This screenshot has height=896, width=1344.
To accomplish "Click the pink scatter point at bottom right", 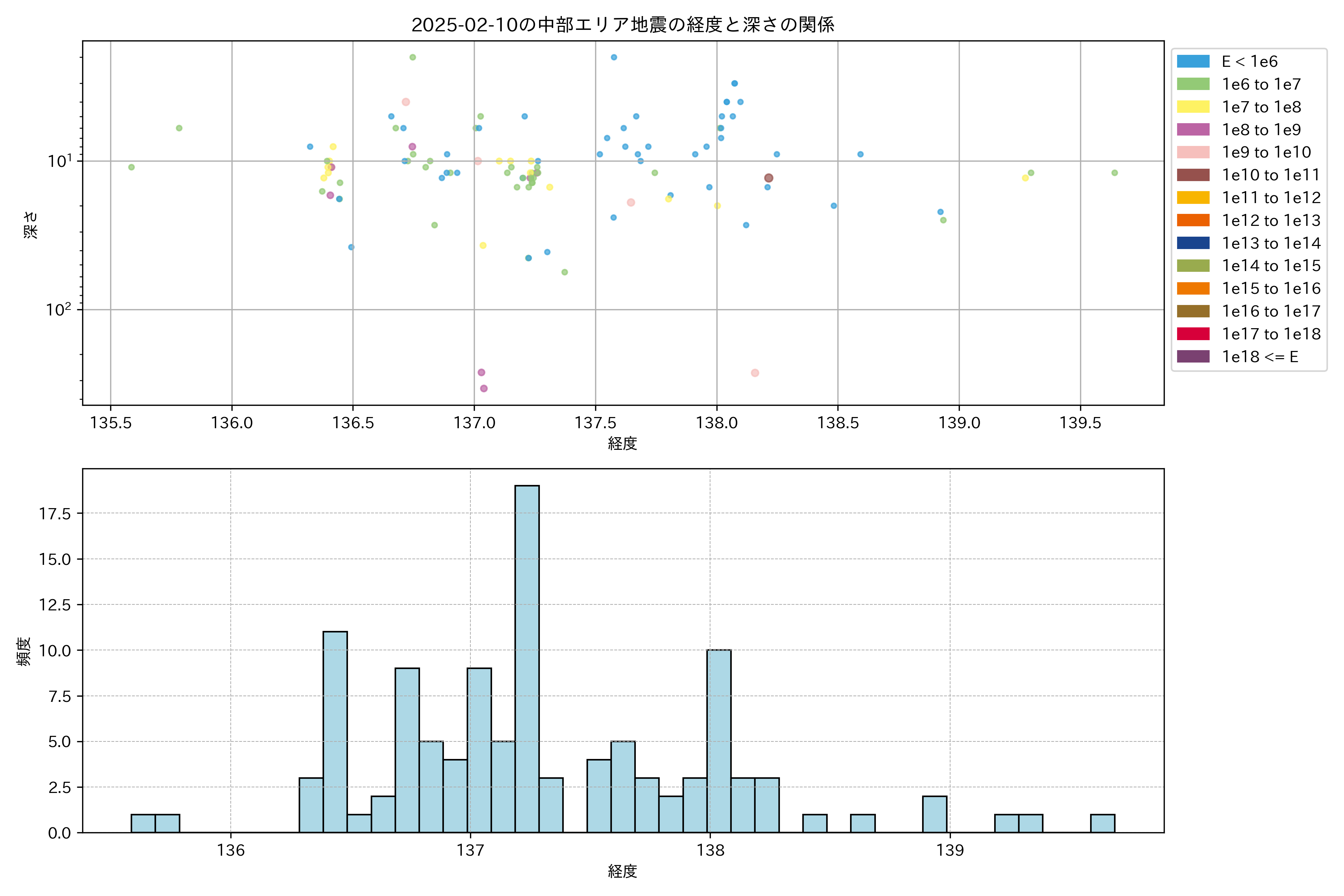I will point(754,373).
